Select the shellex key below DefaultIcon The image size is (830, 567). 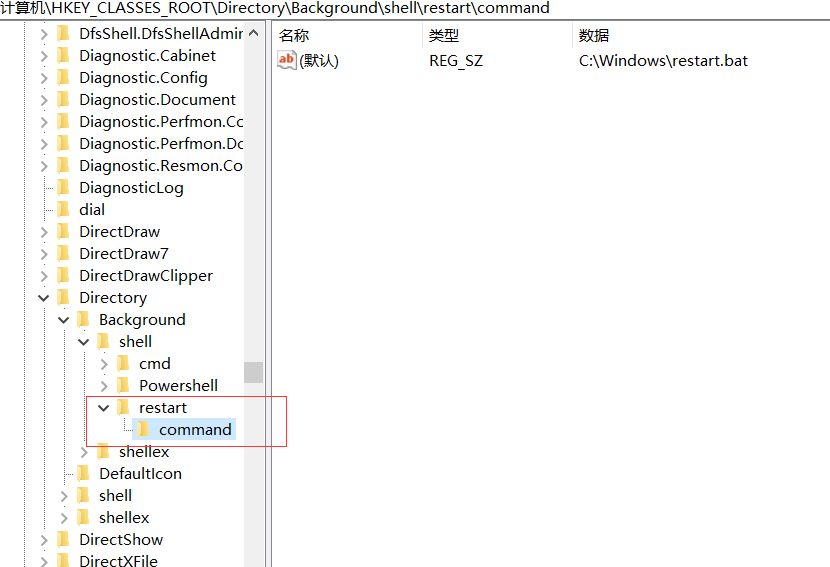coord(124,518)
